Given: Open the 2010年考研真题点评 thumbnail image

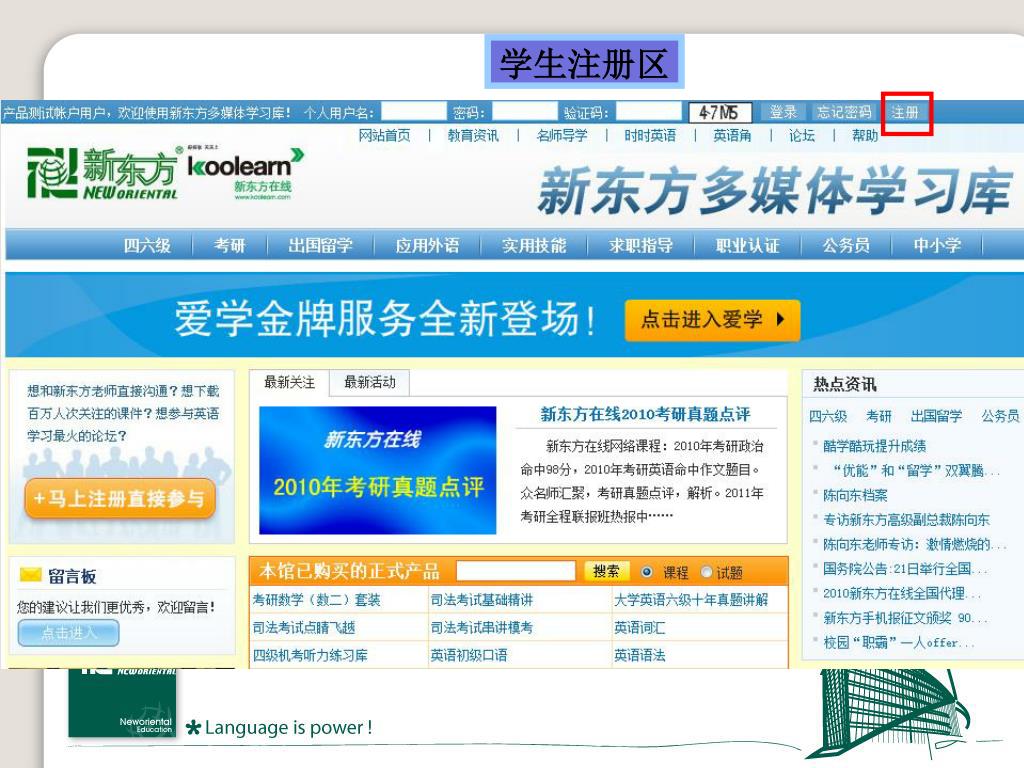Looking at the screenshot, I should click(x=377, y=470).
